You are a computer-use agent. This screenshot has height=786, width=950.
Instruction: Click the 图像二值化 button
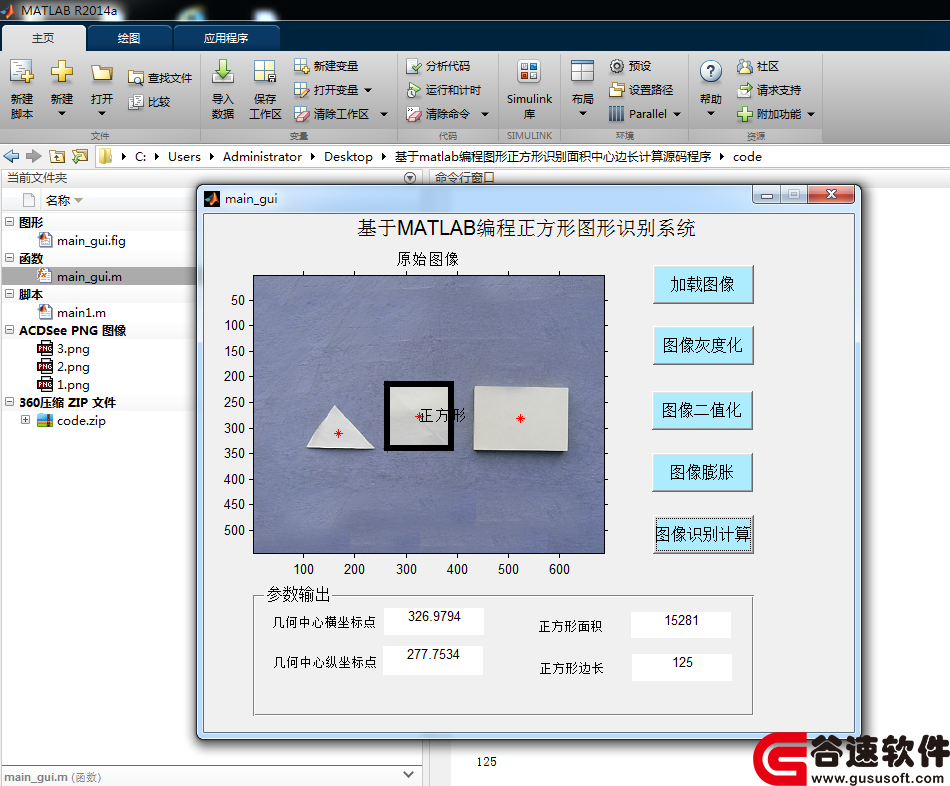pos(702,410)
